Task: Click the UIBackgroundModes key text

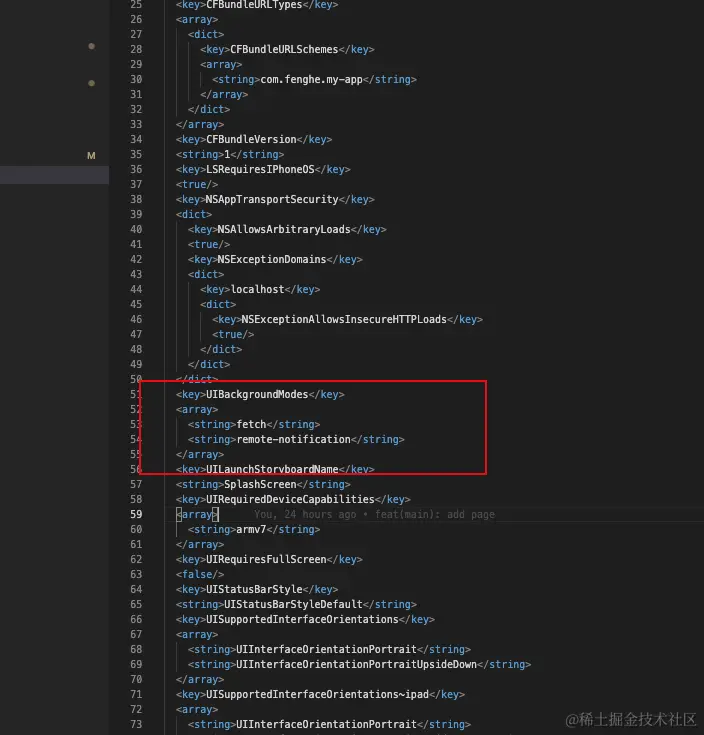Action: [x=257, y=394]
